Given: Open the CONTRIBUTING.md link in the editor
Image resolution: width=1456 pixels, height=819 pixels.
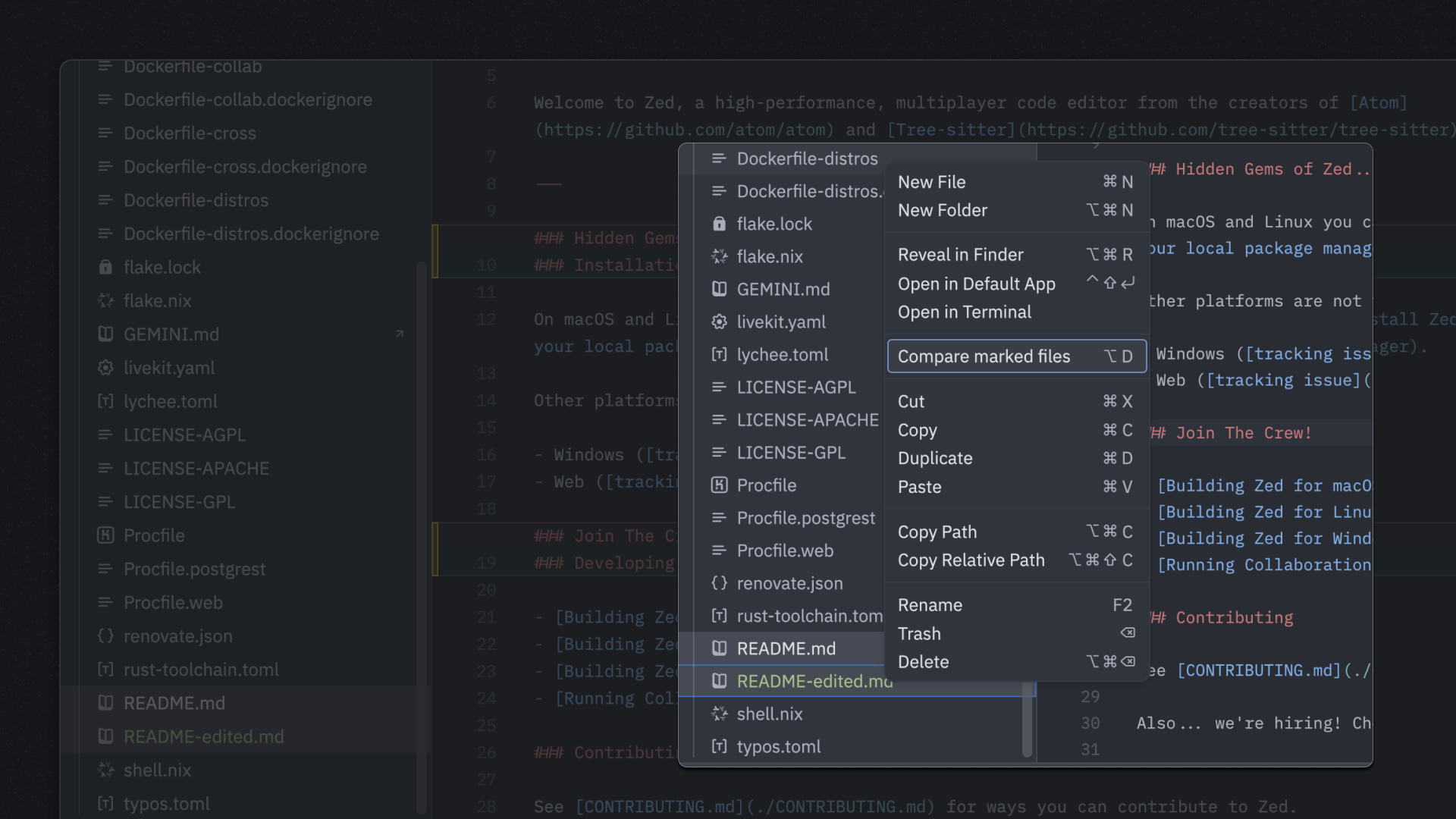Looking at the screenshot, I should coord(656,806).
